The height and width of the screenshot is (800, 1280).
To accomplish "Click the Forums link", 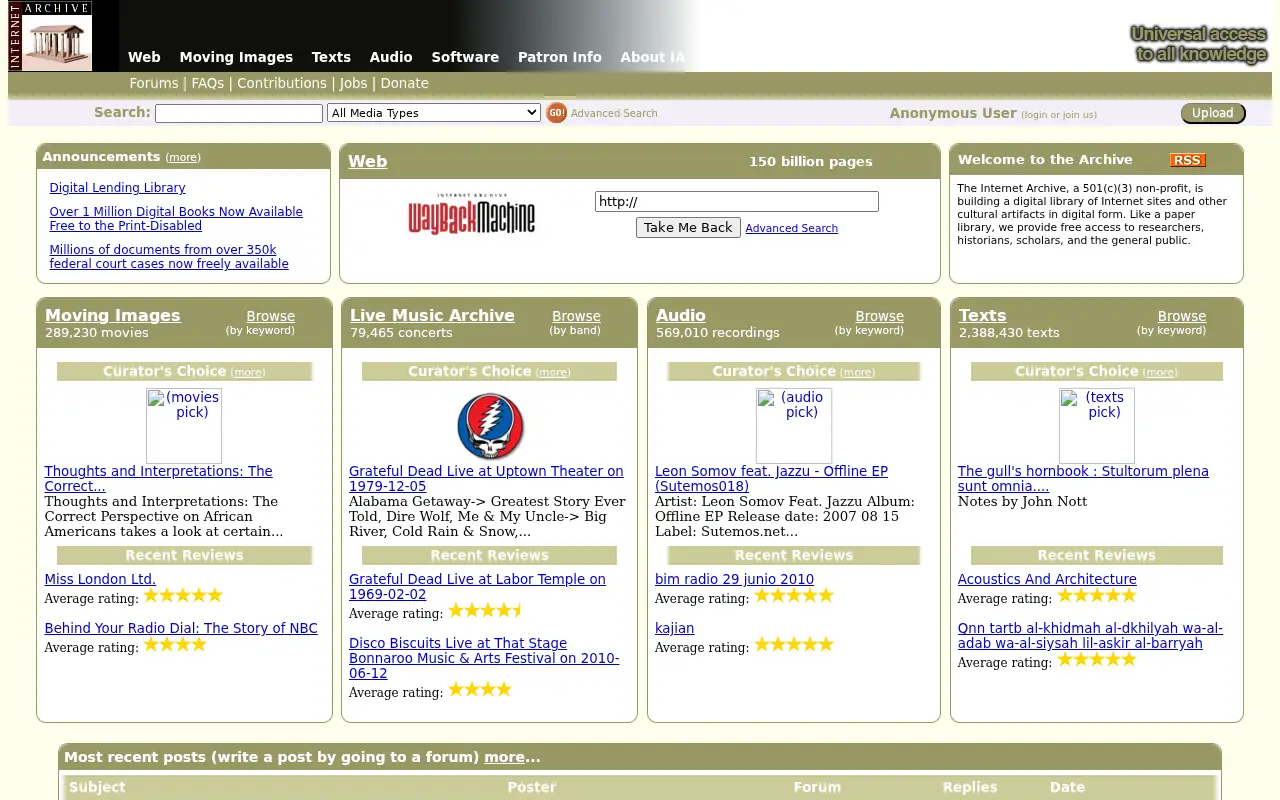I will pyautogui.click(x=154, y=84).
